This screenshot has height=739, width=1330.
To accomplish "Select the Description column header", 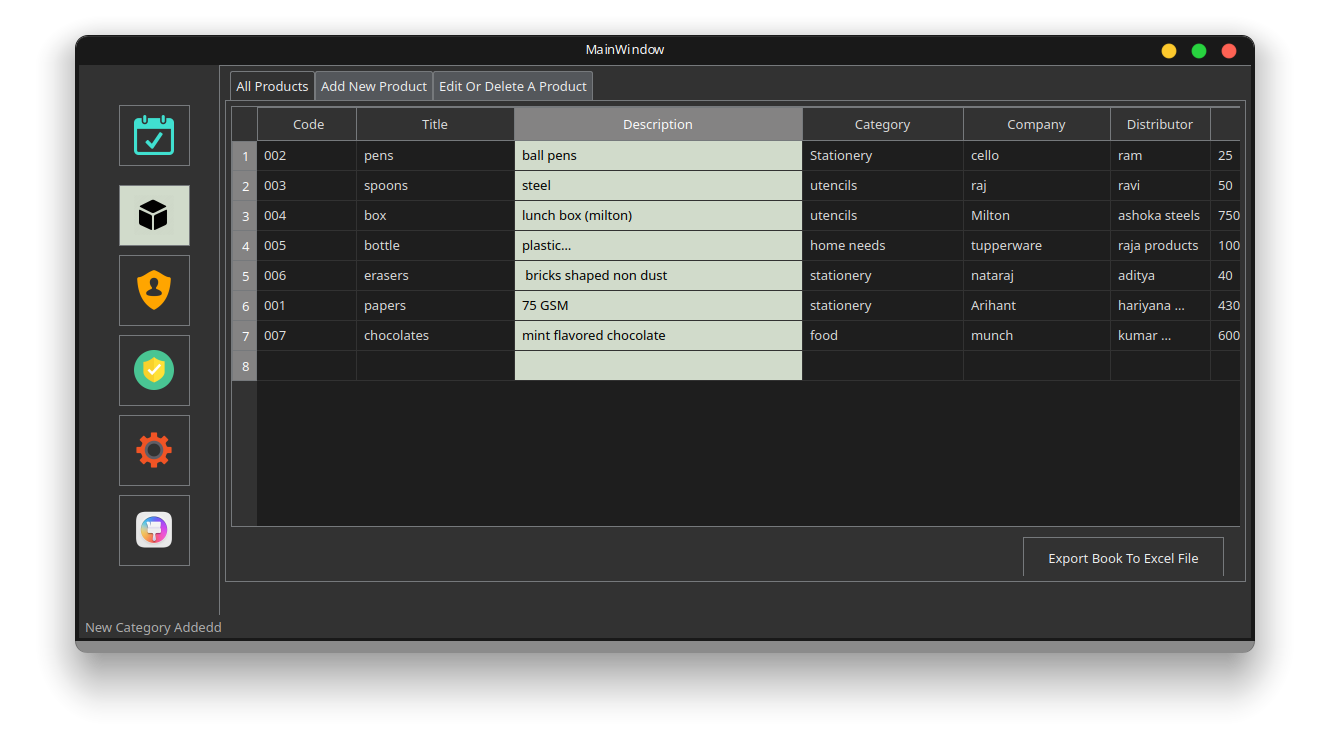I will tap(658, 124).
